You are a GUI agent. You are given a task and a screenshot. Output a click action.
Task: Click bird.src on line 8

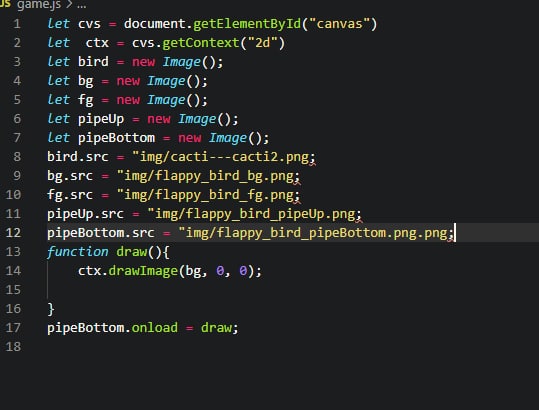(78, 157)
